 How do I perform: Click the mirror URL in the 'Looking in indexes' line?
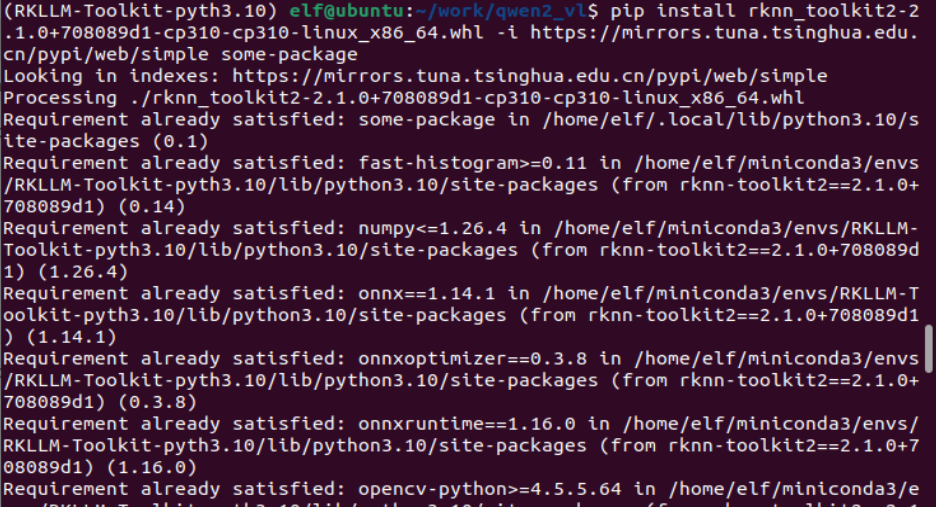(x=515, y=76)
